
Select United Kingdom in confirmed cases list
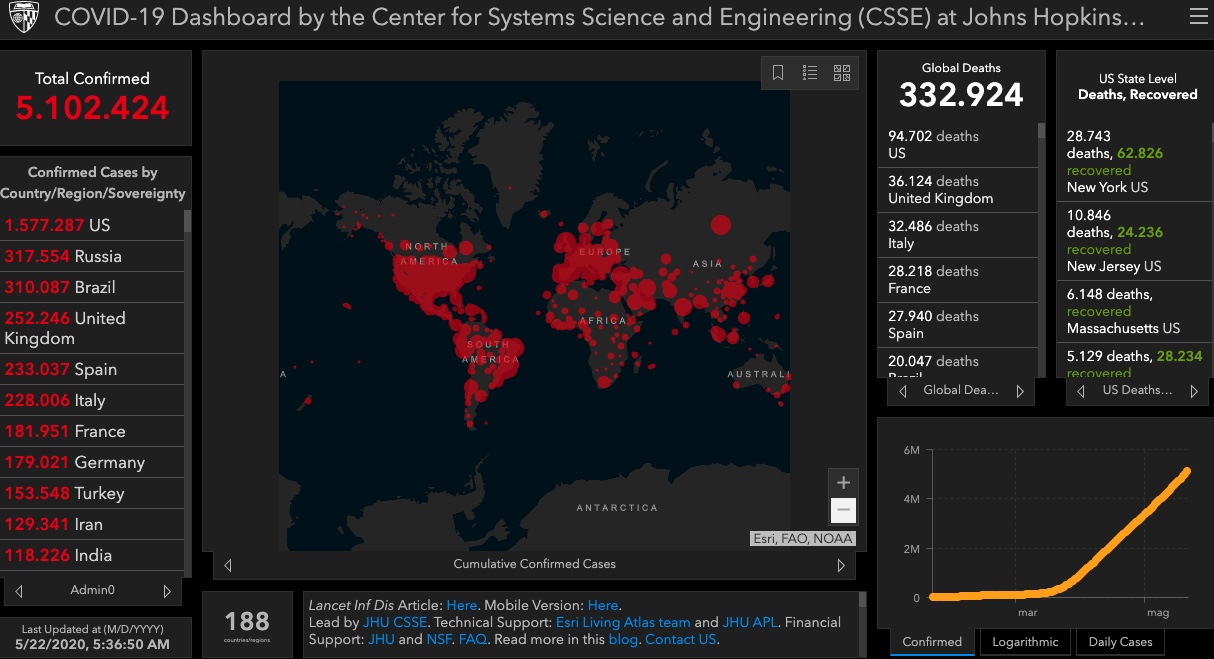92,328
